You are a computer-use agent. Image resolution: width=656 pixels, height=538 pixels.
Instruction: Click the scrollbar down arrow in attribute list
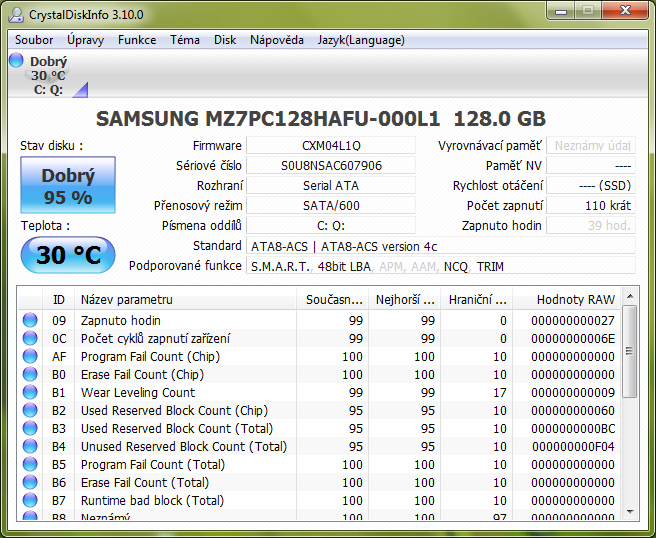pos(629,513)
